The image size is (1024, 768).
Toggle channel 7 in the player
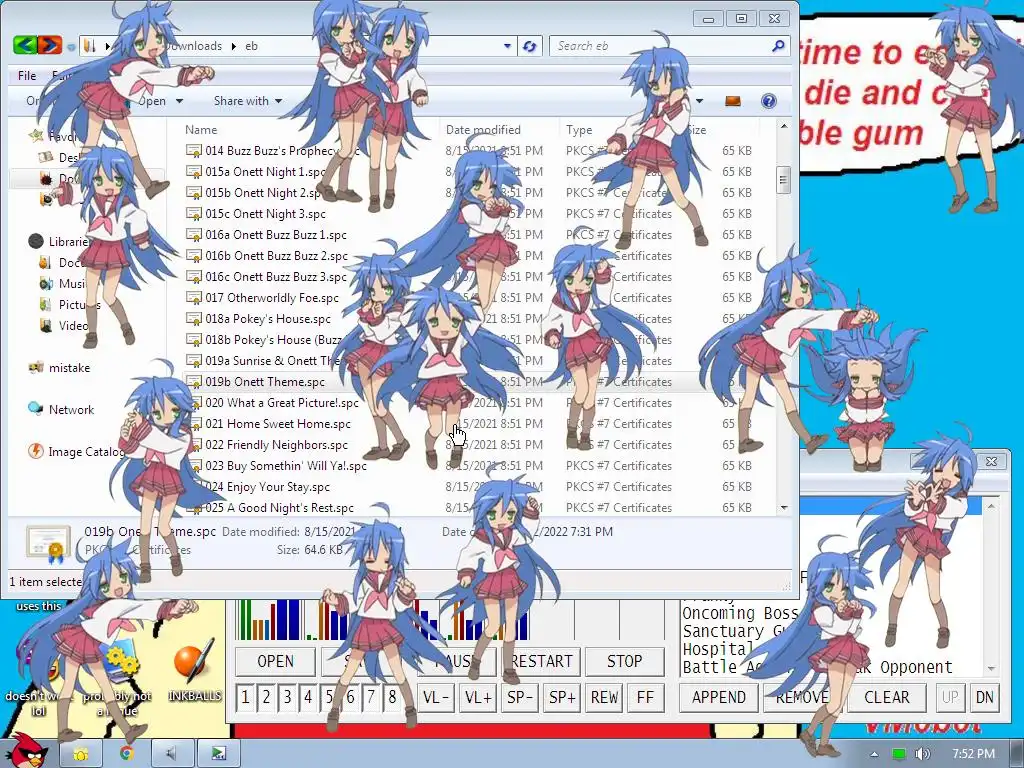click(x=371, y=697)
